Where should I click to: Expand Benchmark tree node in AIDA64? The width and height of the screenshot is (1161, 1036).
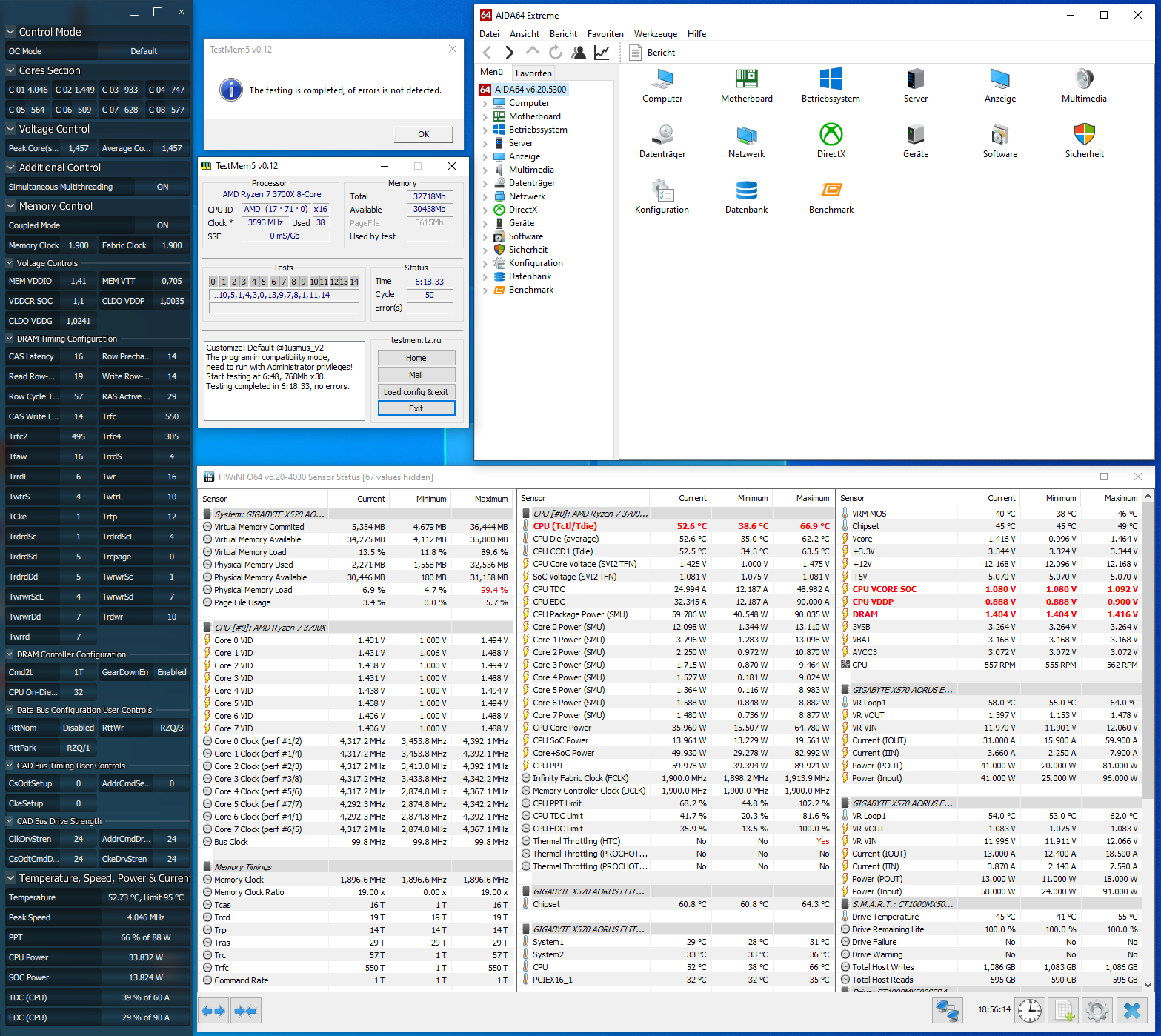[485, 290]
